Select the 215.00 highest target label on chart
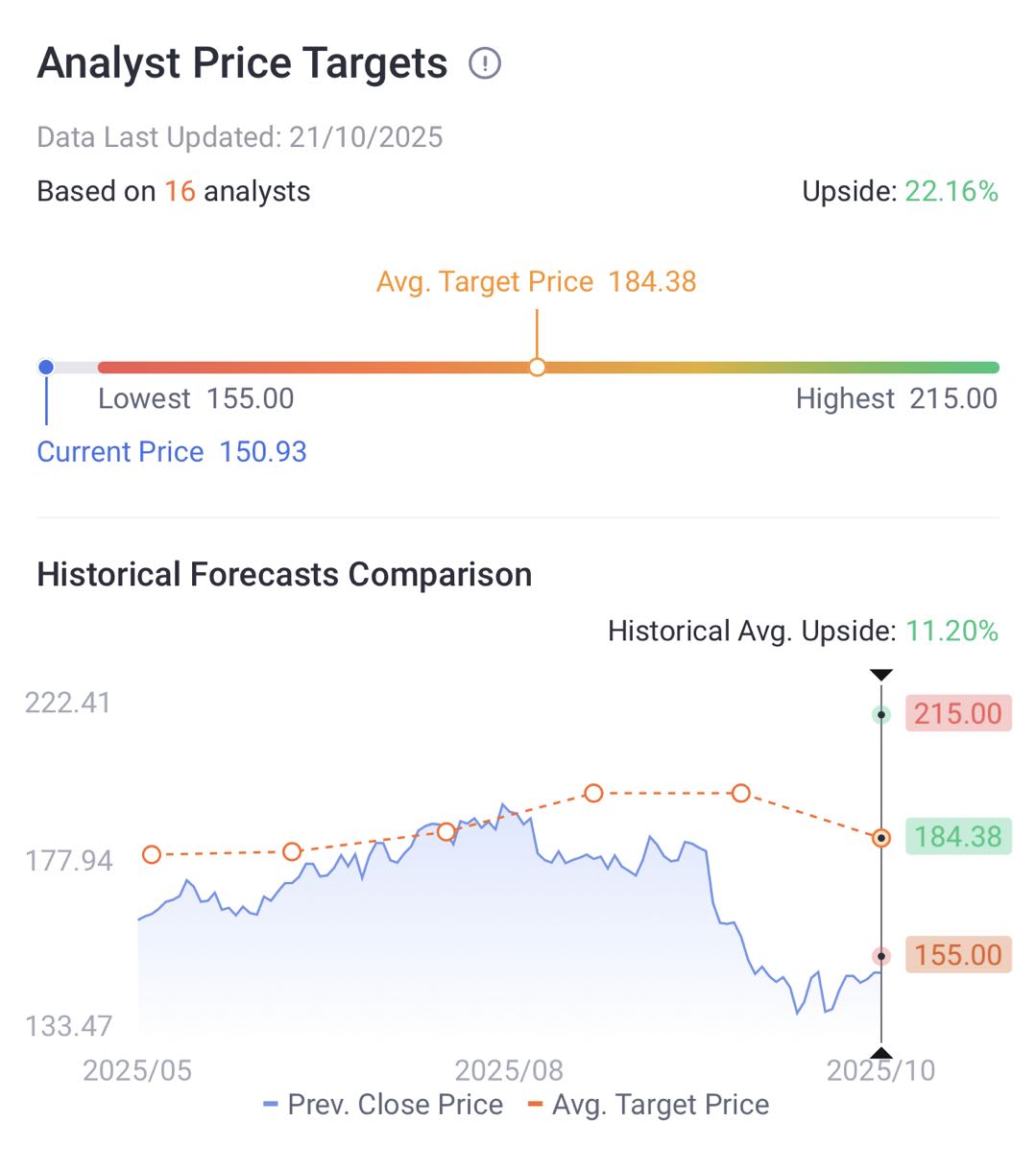 957,714
